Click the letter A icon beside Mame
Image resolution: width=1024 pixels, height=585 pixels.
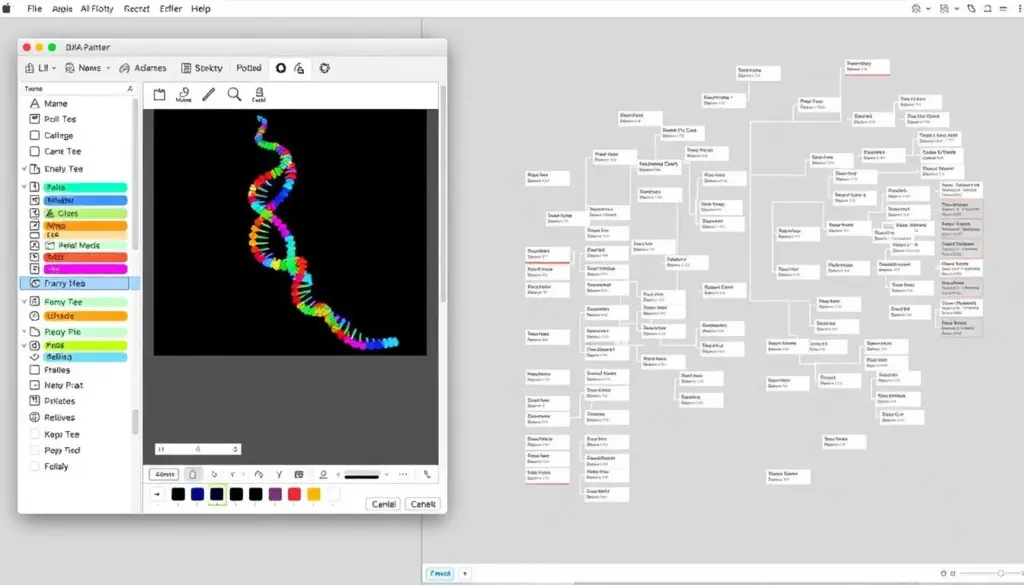click(x=35, y=103)
